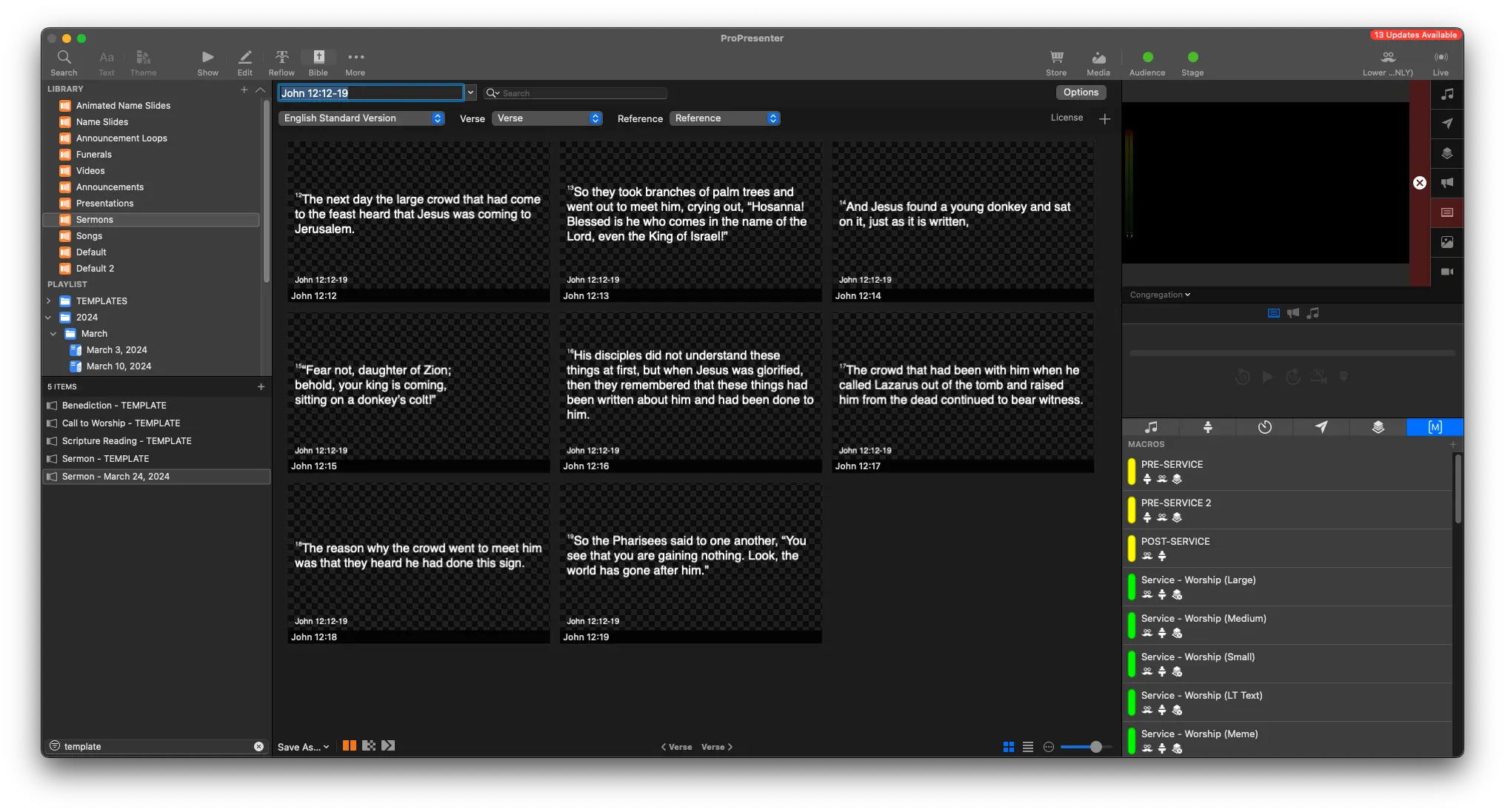The height and width of the screenshot is (812, 1505).
Task: Toggle the Audience output indicator
Action: point(1147,58)
